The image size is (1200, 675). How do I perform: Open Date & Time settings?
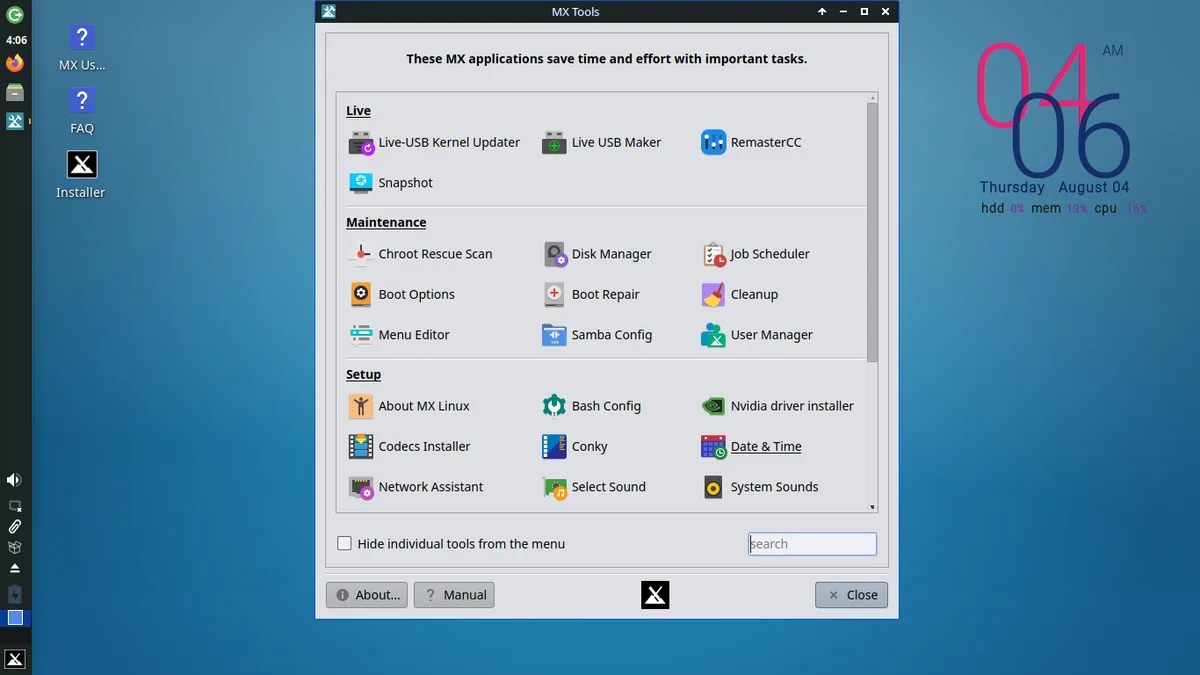(x=752, y=447)
